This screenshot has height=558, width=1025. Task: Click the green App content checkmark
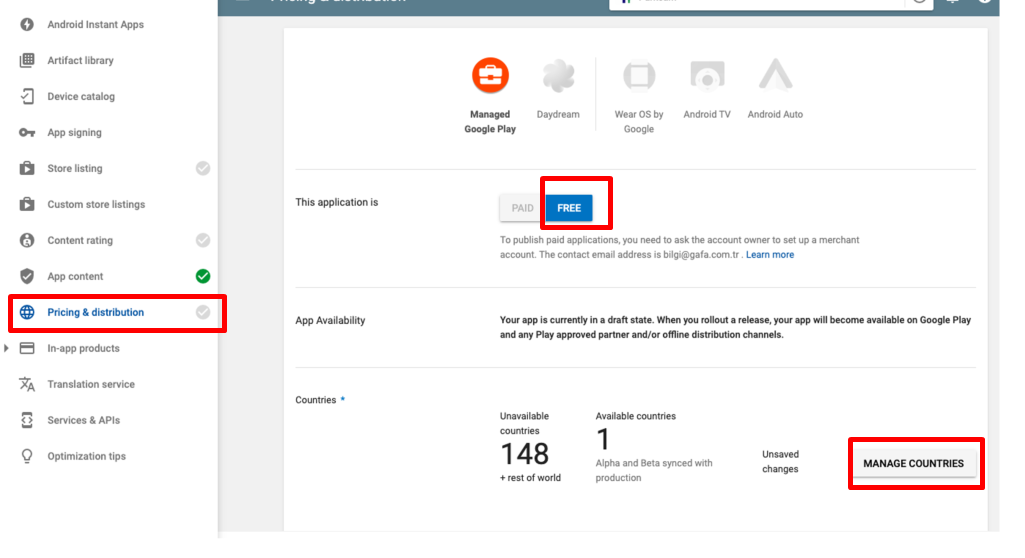pos(203,276)
